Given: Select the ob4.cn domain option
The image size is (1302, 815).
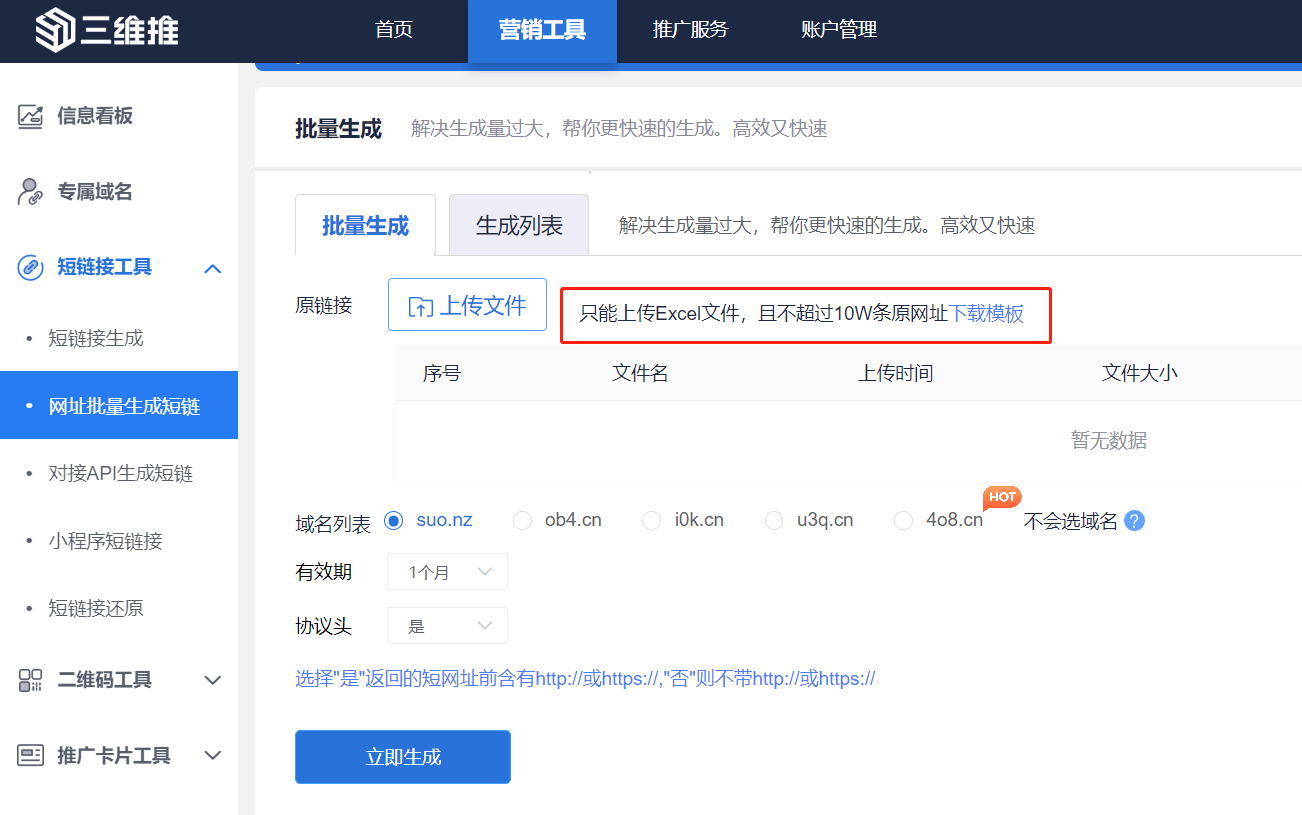Looking at the screenshot, I should 522,520.
